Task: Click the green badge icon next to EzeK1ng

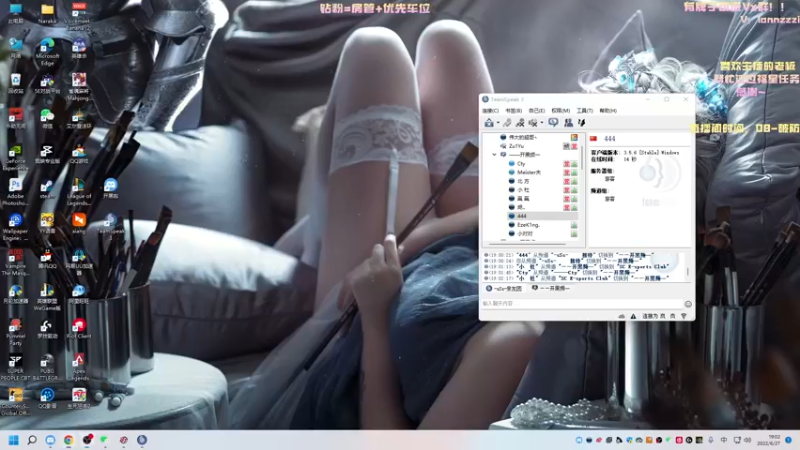Action: [574, 225]
